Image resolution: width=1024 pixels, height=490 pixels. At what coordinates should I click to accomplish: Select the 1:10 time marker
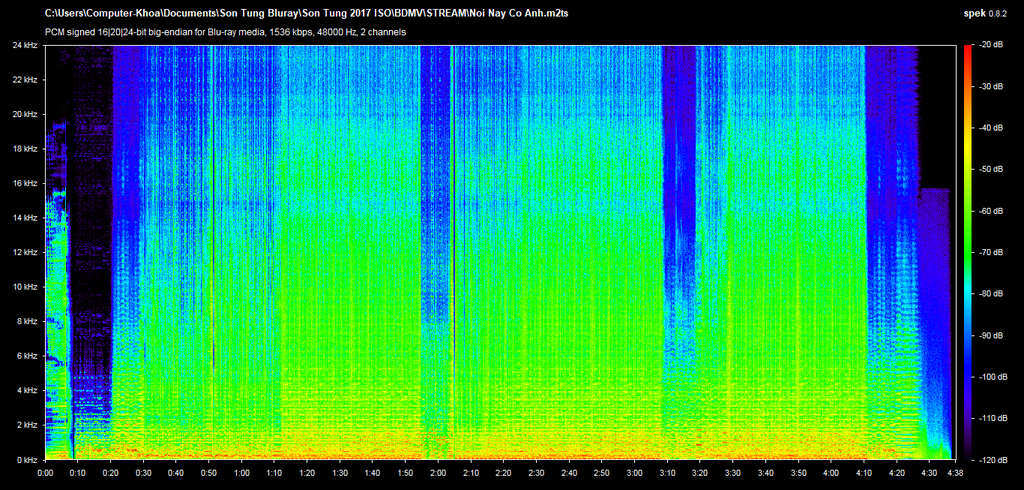tap(274, 472)
